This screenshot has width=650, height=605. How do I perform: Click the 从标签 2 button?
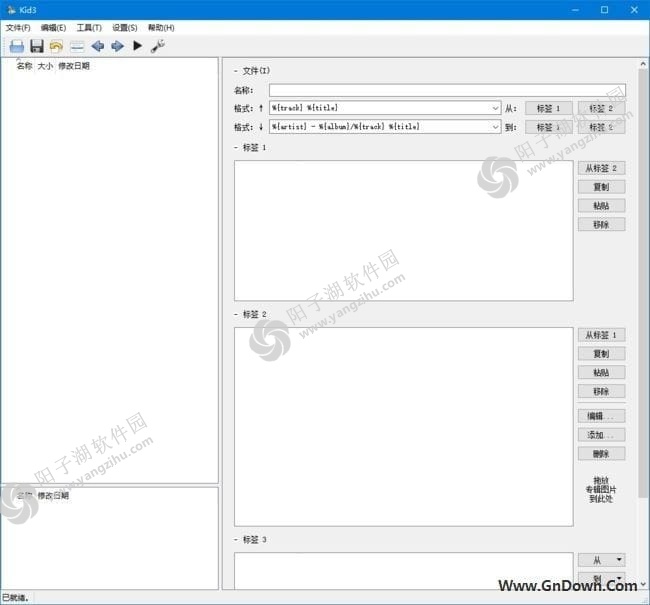[x=601, y=168]
